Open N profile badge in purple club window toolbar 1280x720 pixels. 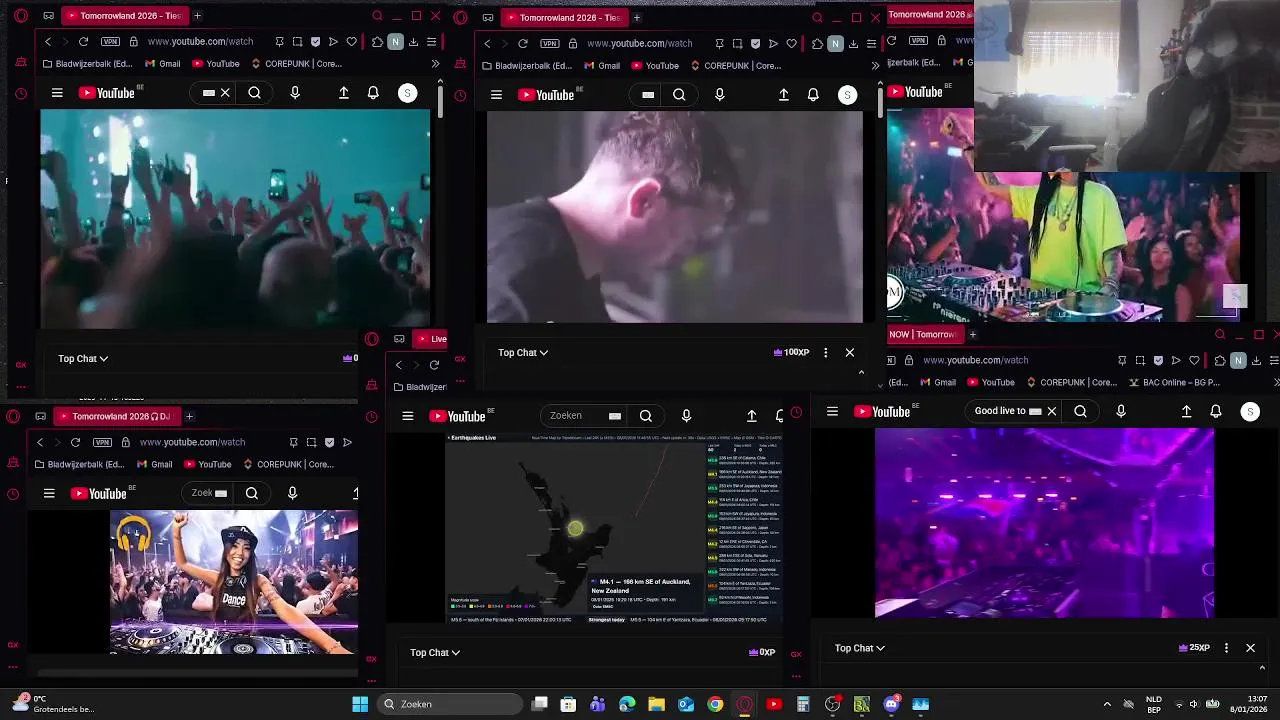(x=1238, y=360)
